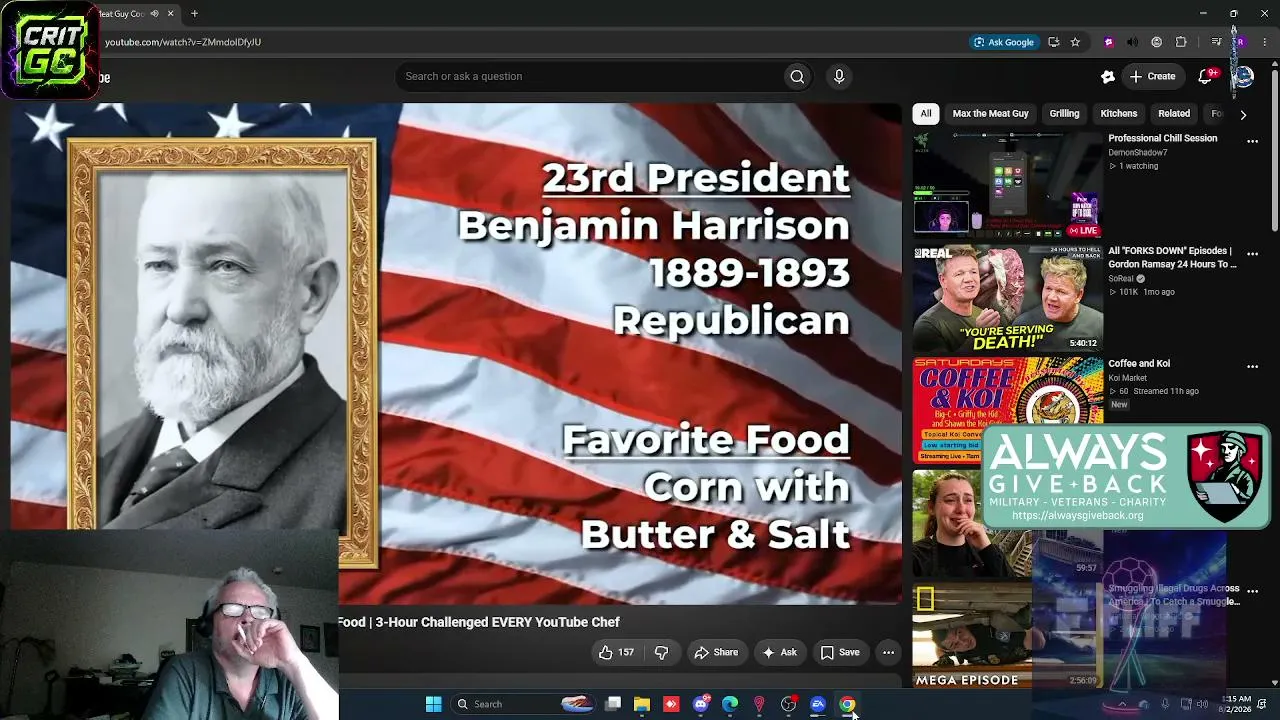
Task: Click the Professional Chill Session video title
Action: click(x=1163, y=138)
